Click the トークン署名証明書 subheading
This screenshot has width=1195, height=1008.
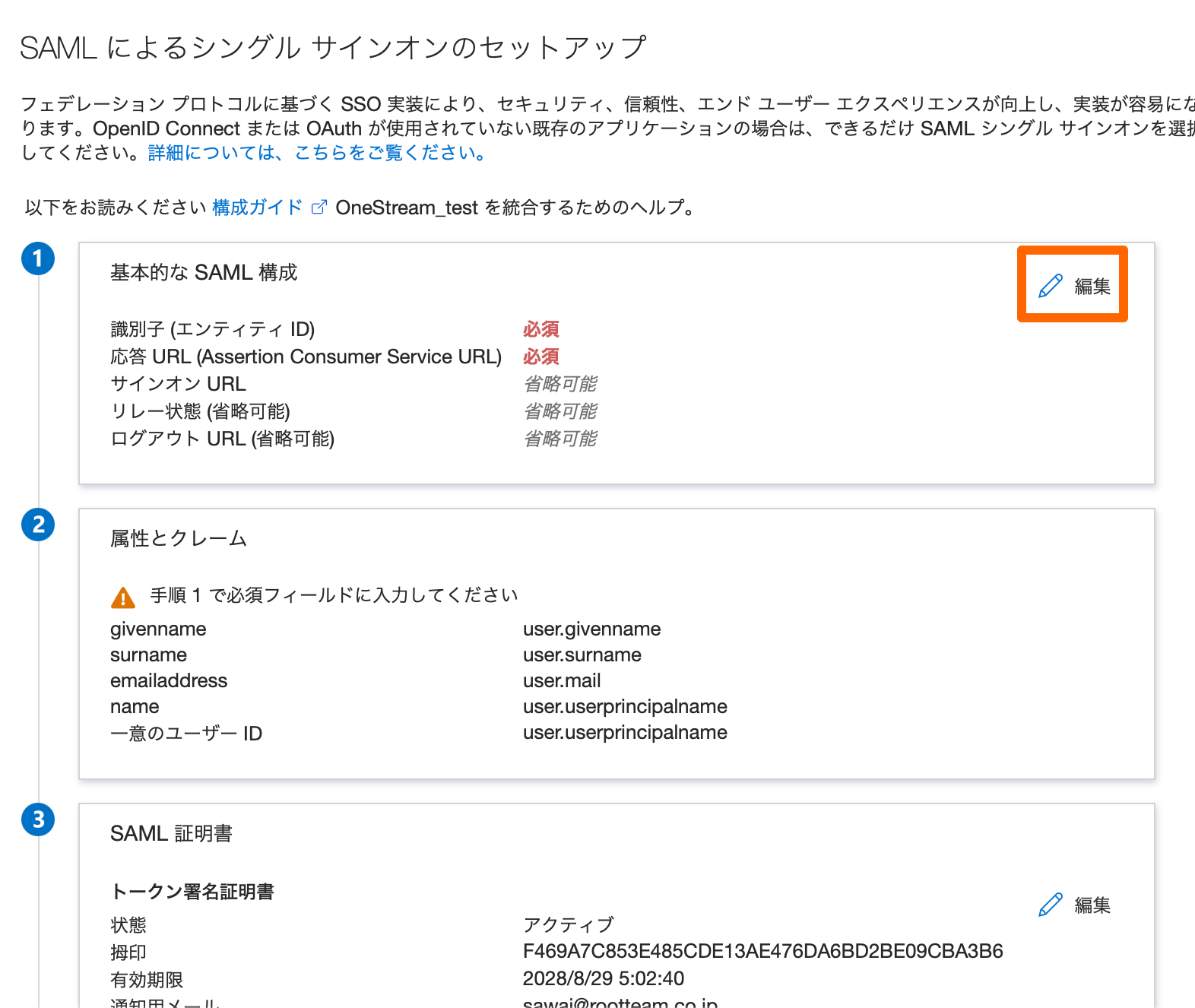(192, 892)
